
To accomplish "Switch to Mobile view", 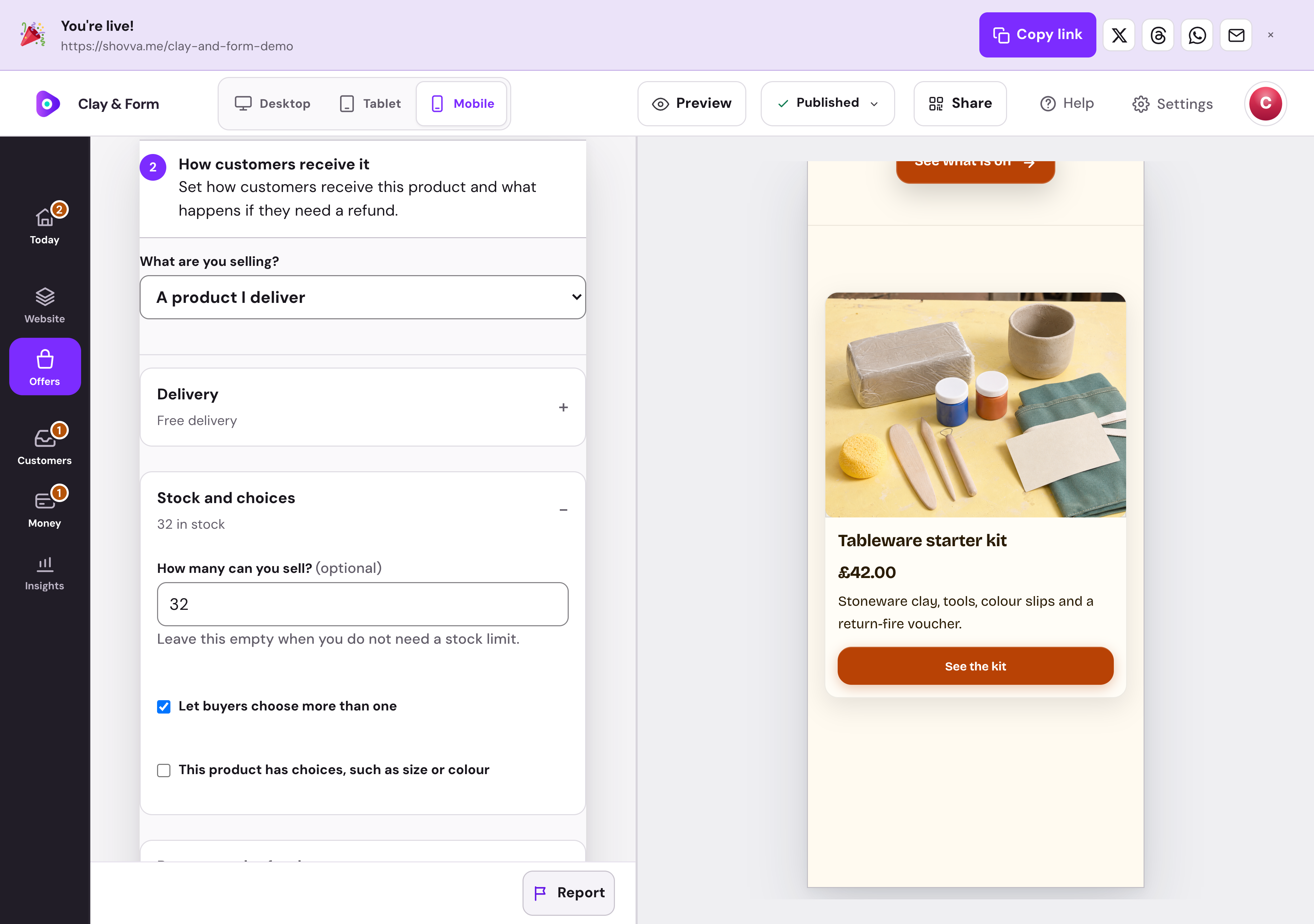I will pyautogui.click(x=462, y=104).
